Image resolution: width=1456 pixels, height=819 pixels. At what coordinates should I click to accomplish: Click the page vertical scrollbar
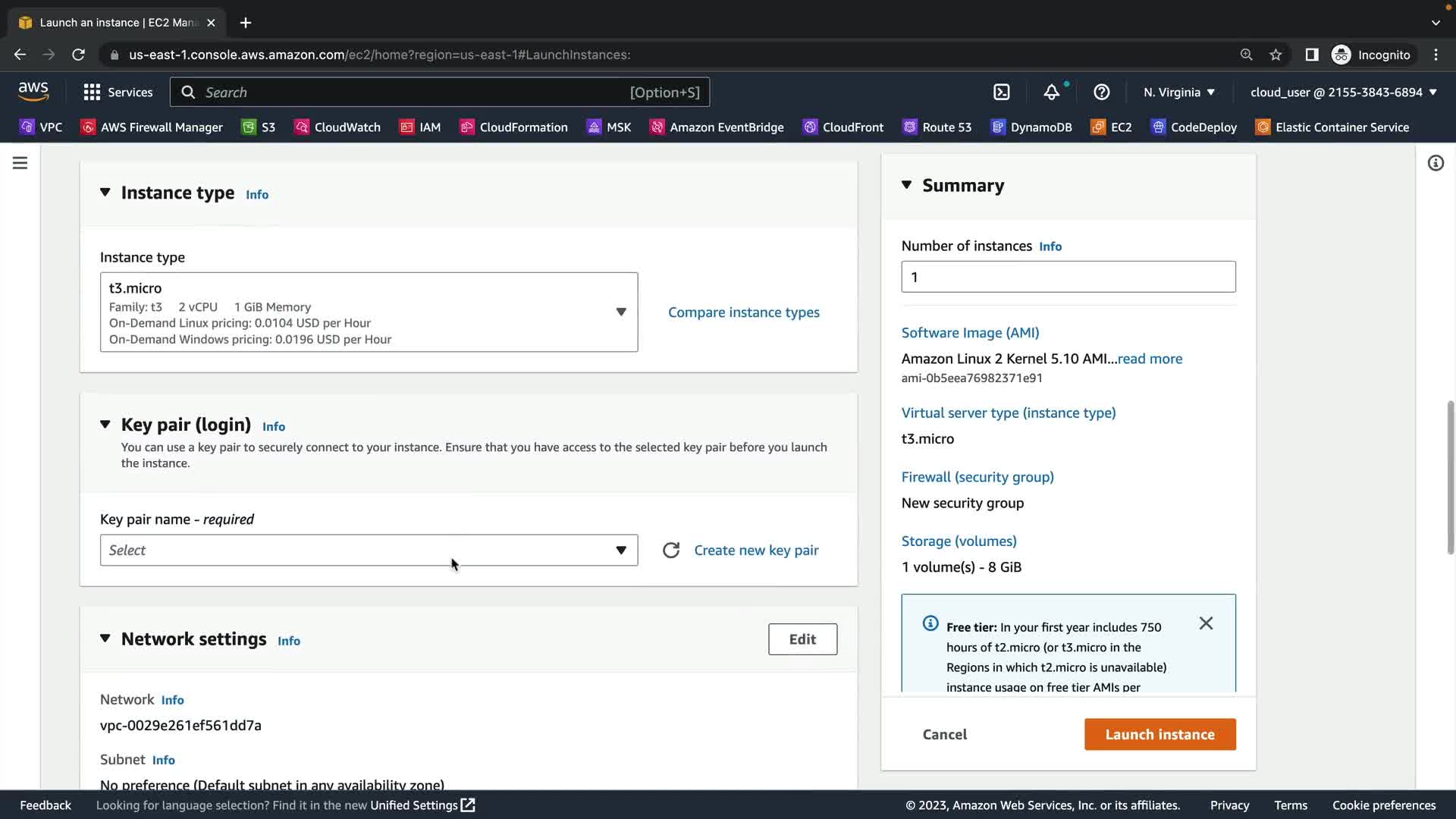(1450, 478)
